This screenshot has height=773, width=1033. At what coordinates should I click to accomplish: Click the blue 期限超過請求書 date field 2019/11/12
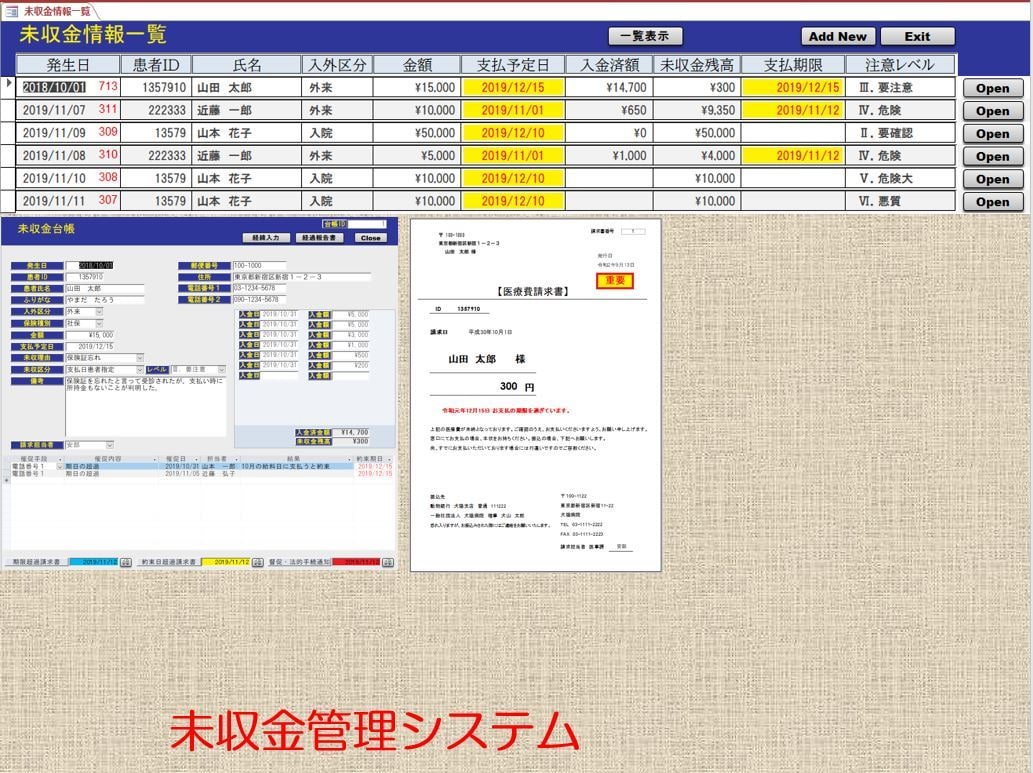pyautogui.click(x=94, y=562)
